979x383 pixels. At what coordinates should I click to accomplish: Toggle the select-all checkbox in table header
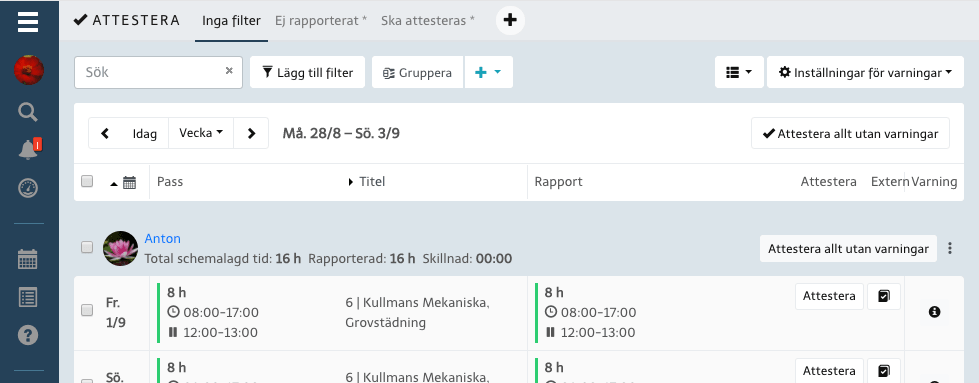pyautogui.click(x=87, y=182)
